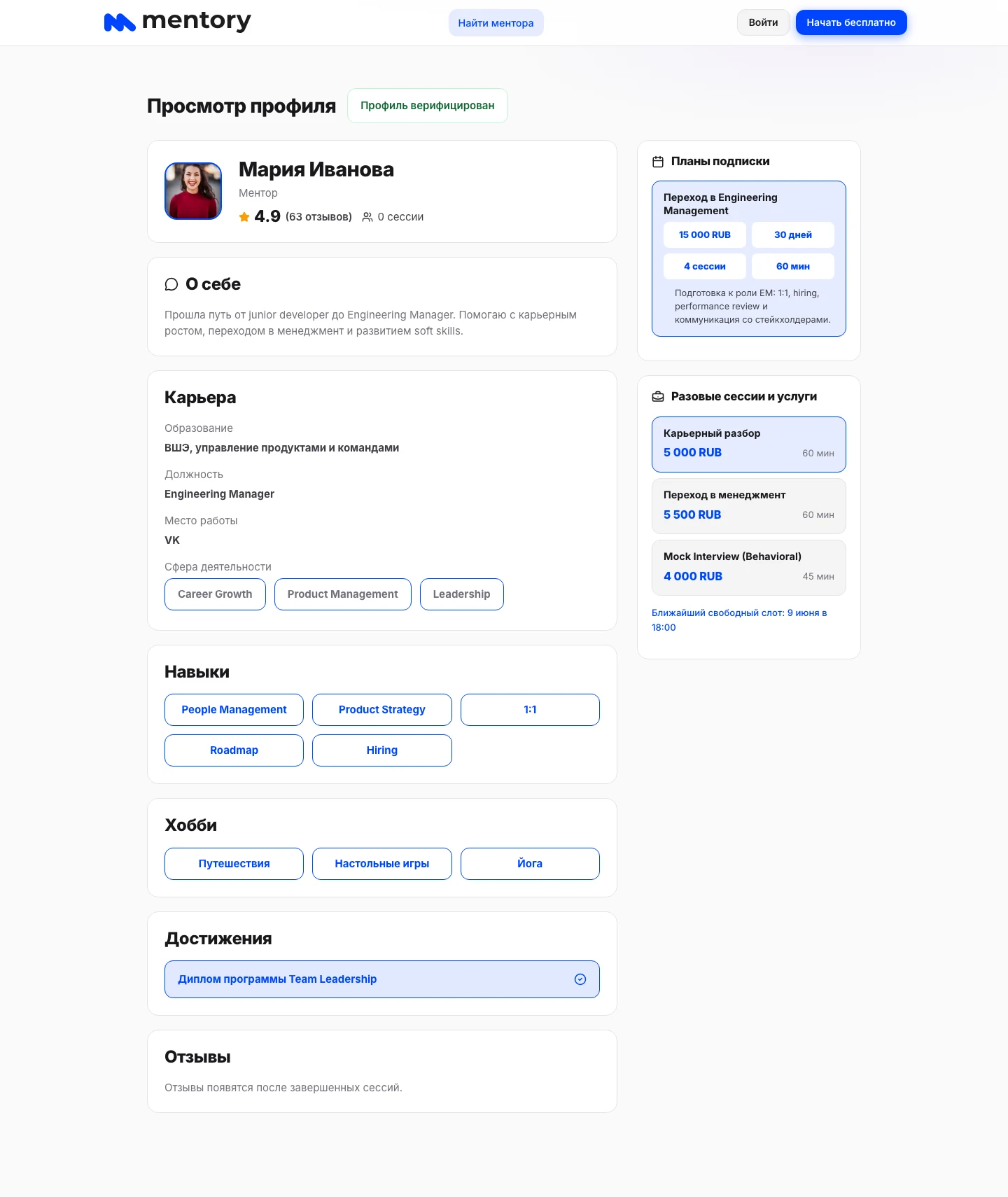Screen dimensions: 1008x1197
Task: Click the Войти button
Action: pyautogui.click(x=764, y=22)
